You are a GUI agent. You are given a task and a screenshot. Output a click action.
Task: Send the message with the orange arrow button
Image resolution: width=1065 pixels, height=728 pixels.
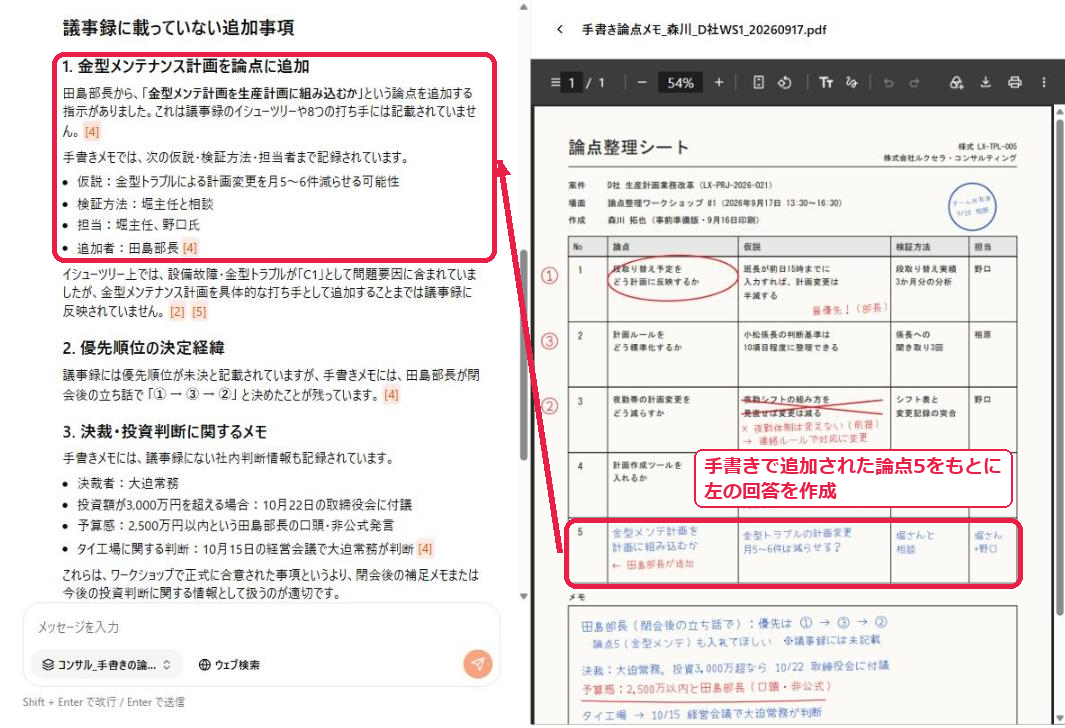coord(478,663)
